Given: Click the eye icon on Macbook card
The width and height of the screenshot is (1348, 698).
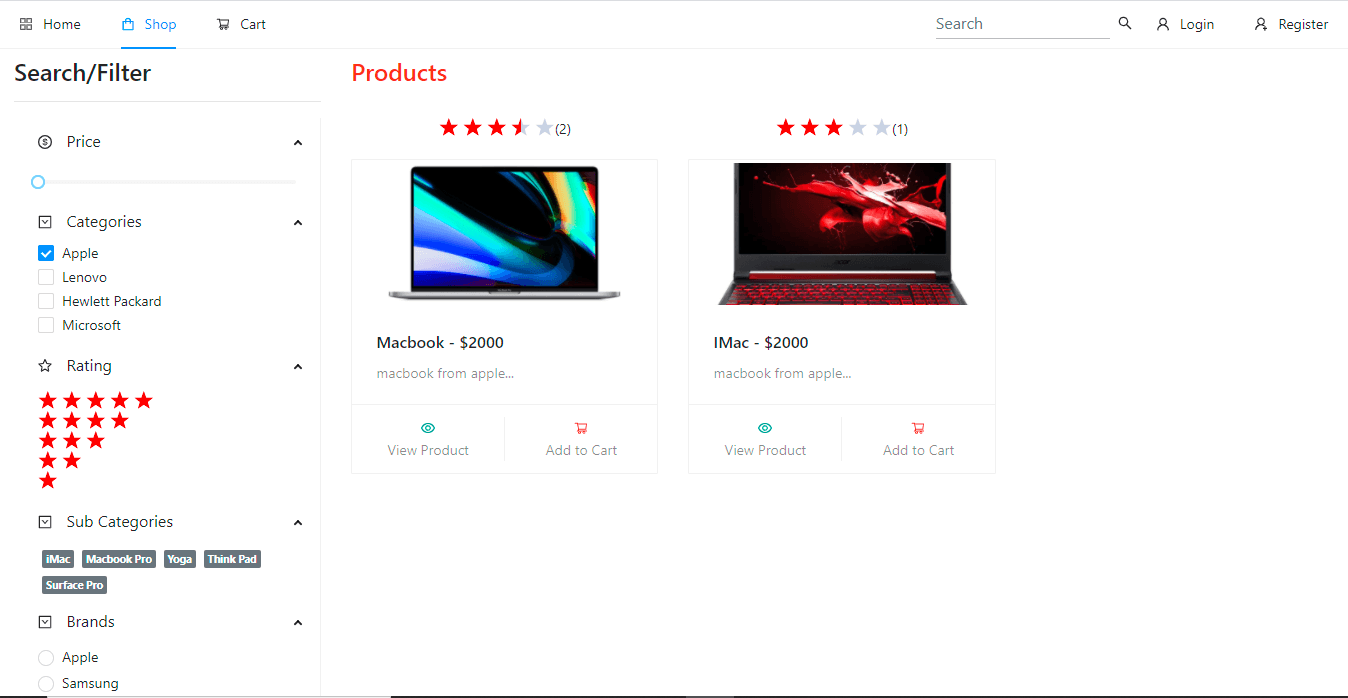Looking at the screenshot, I should 428,428.
